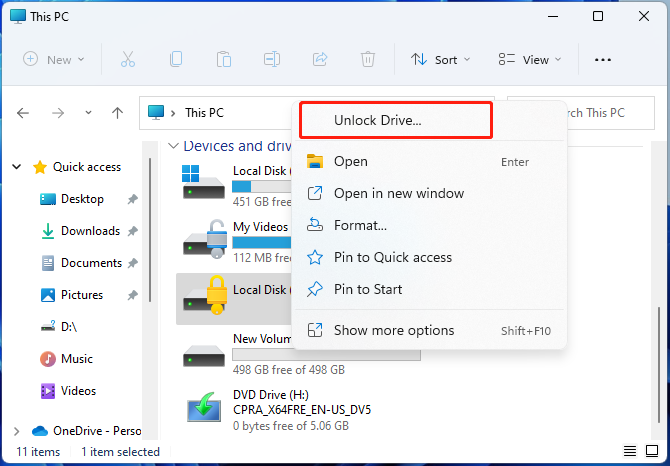Click the This PC computer icon in address bar
The width and height of the screenshot is (670, 466).
[156, 112]
